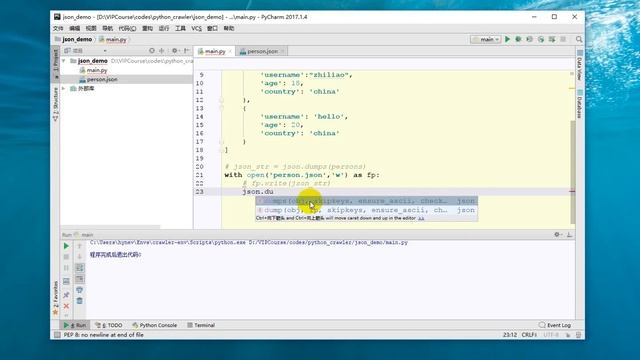
Task: Open the 视图 menu
Action: (91, 28)
